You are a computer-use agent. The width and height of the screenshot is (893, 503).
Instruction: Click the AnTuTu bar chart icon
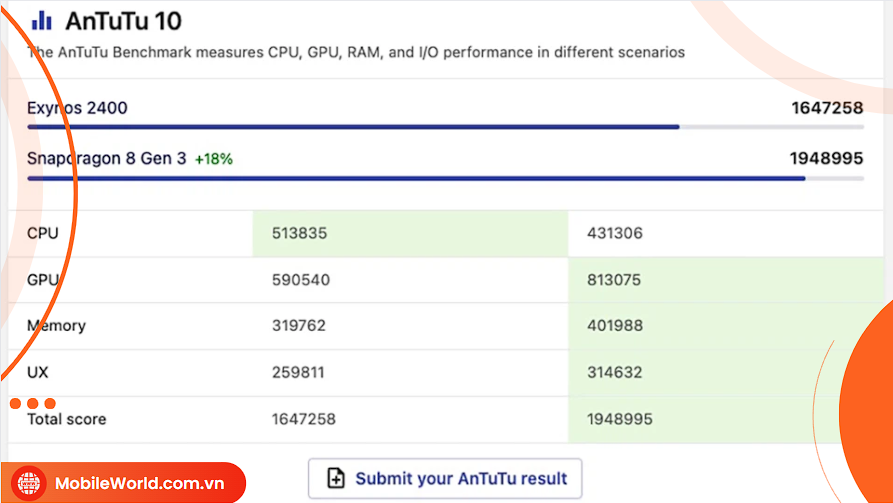42,21
